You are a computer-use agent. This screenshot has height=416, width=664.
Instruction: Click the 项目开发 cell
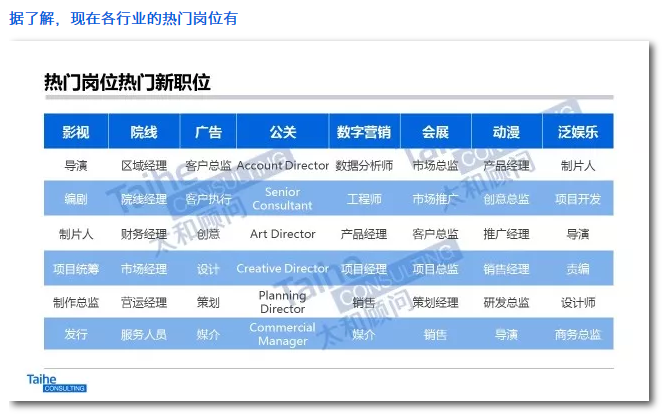pos(578,199)
